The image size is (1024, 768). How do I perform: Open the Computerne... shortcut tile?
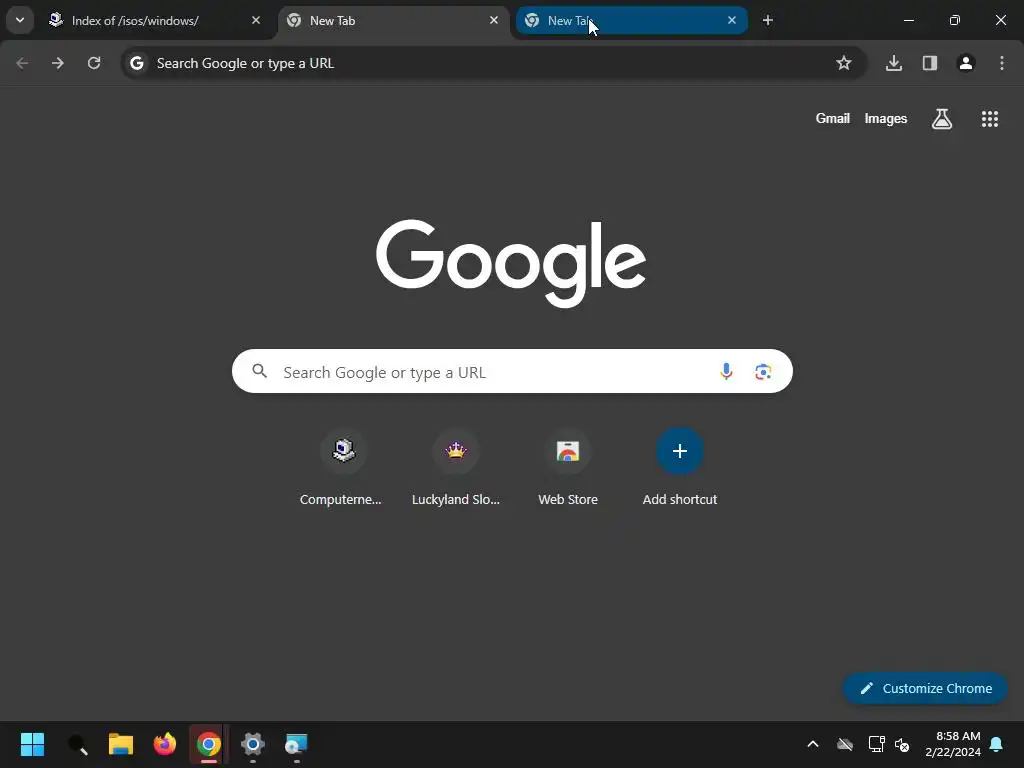click(343, 468)
